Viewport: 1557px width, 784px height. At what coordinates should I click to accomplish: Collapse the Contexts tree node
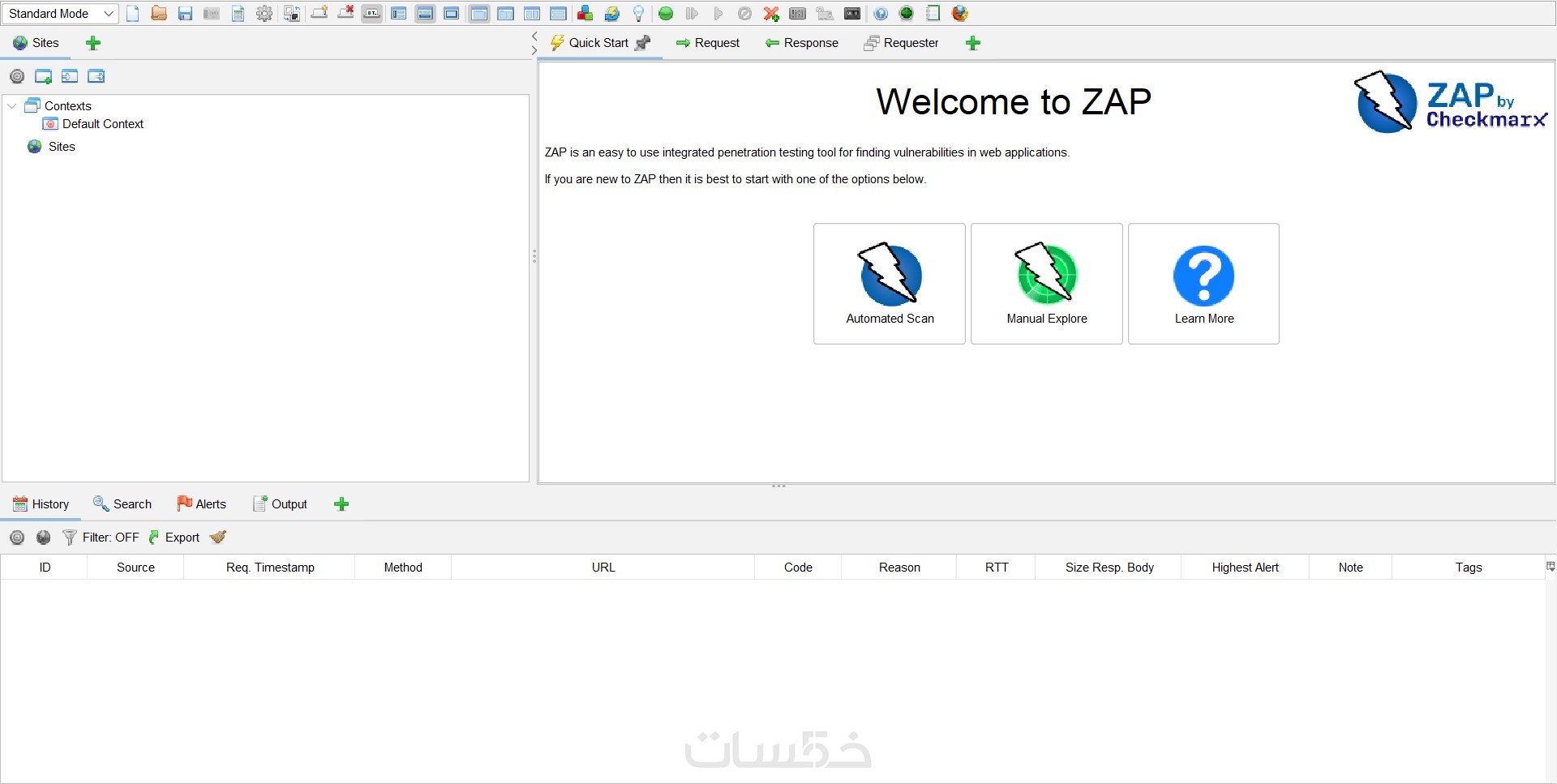point(12,106)
